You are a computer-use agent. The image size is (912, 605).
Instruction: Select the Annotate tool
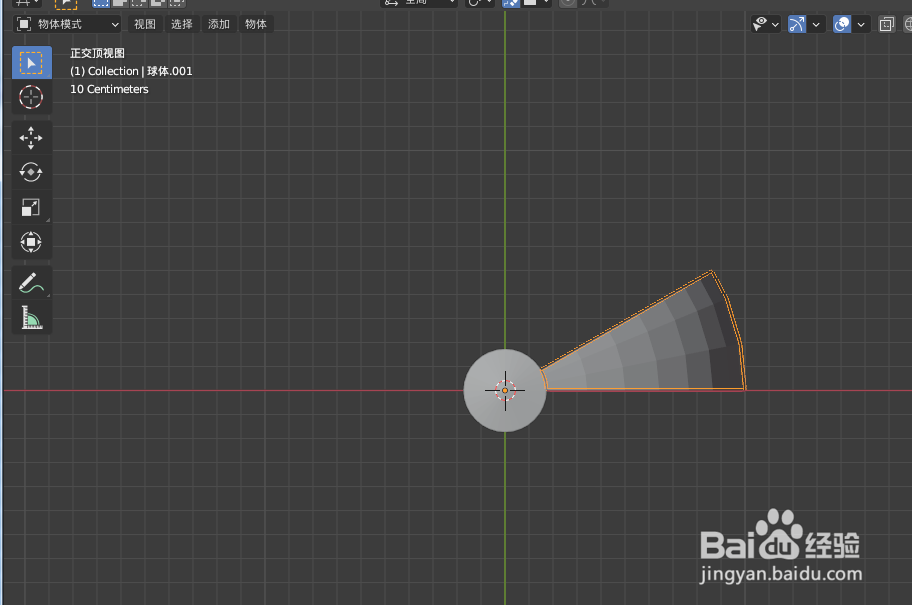(x=31, y=283)
